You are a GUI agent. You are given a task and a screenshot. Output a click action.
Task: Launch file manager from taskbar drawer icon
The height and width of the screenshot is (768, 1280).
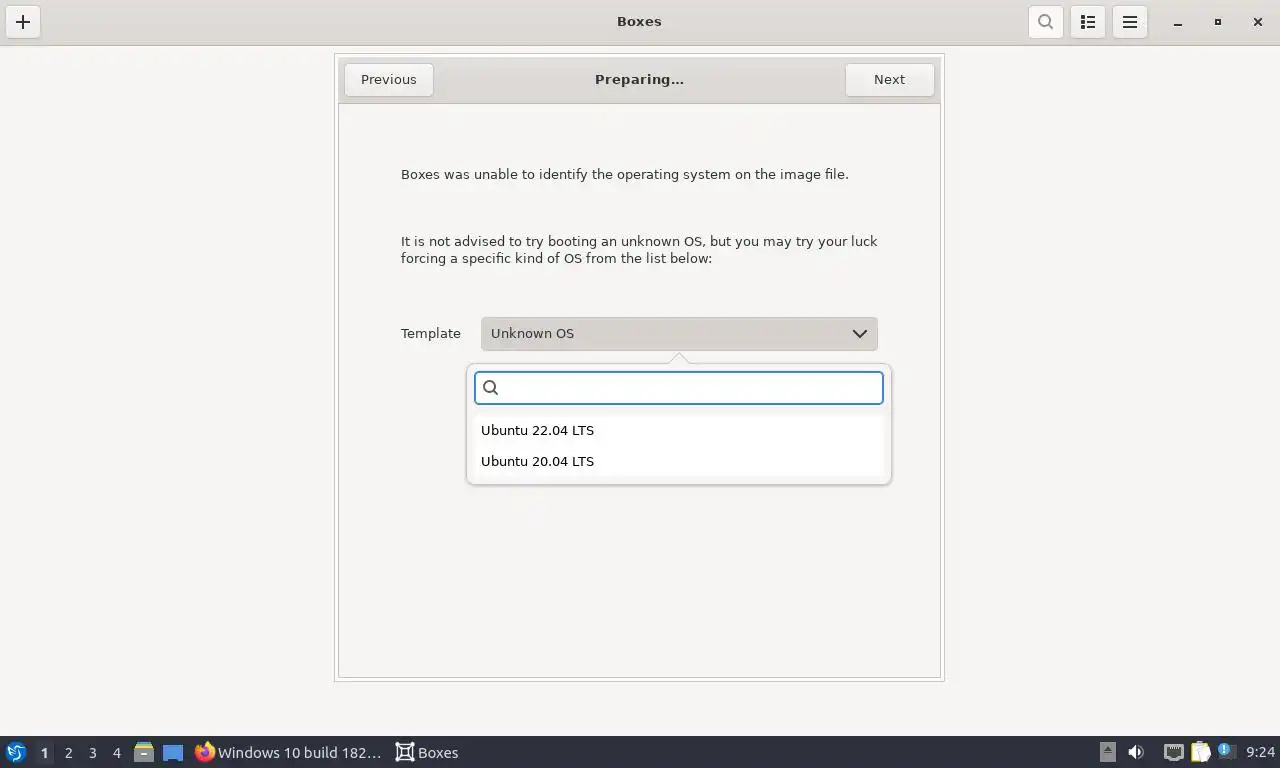144,752
